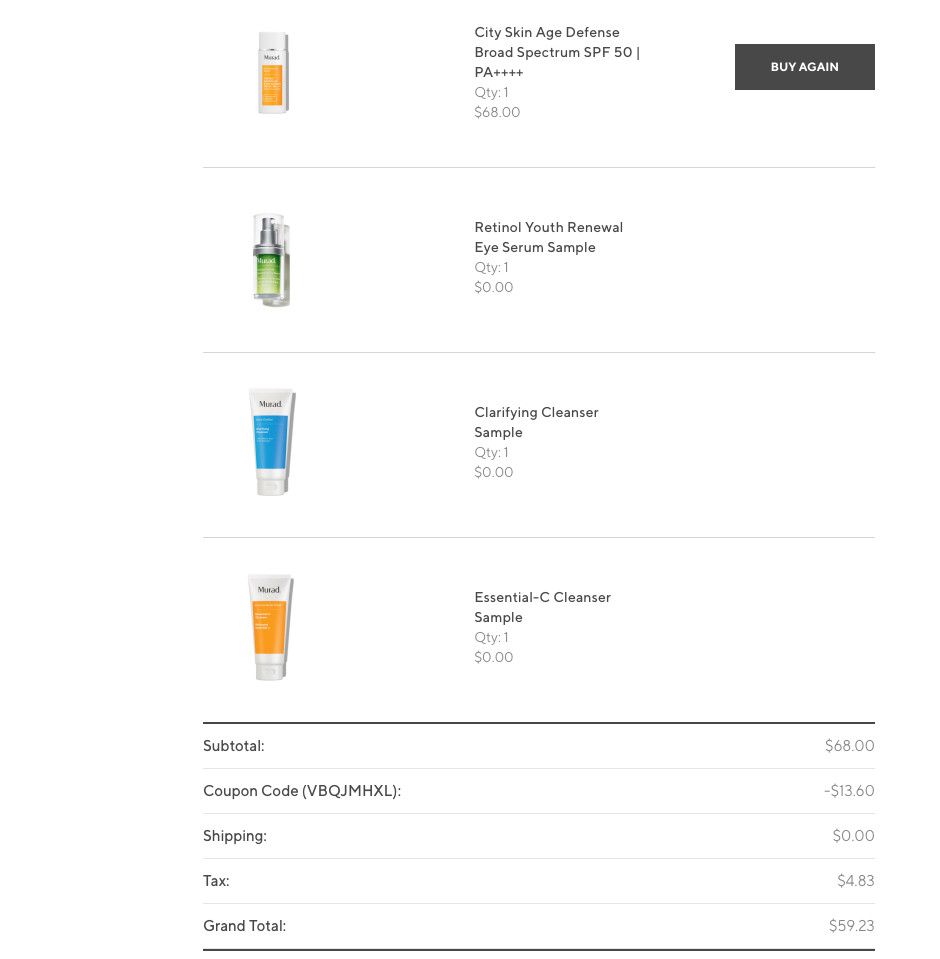Click the Shipping row label
The width and height of the screenshot is (940, 959).
[235, 835]
